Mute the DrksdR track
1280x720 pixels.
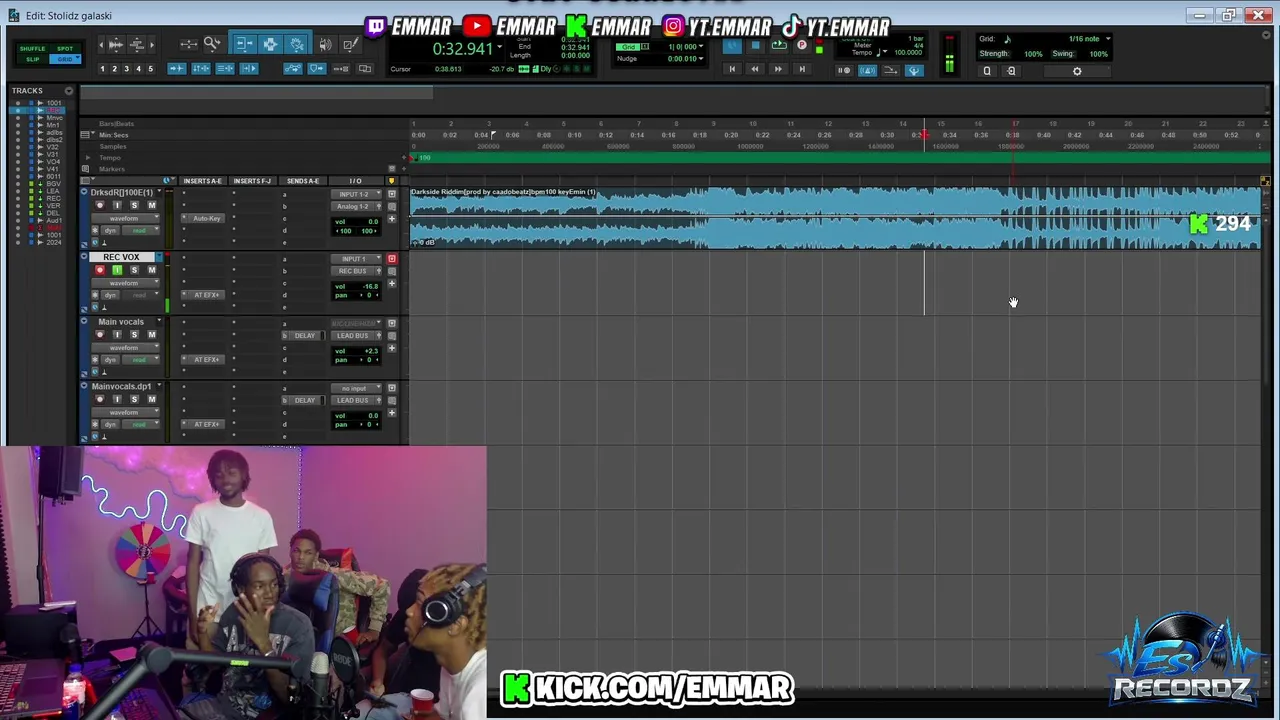152,205
